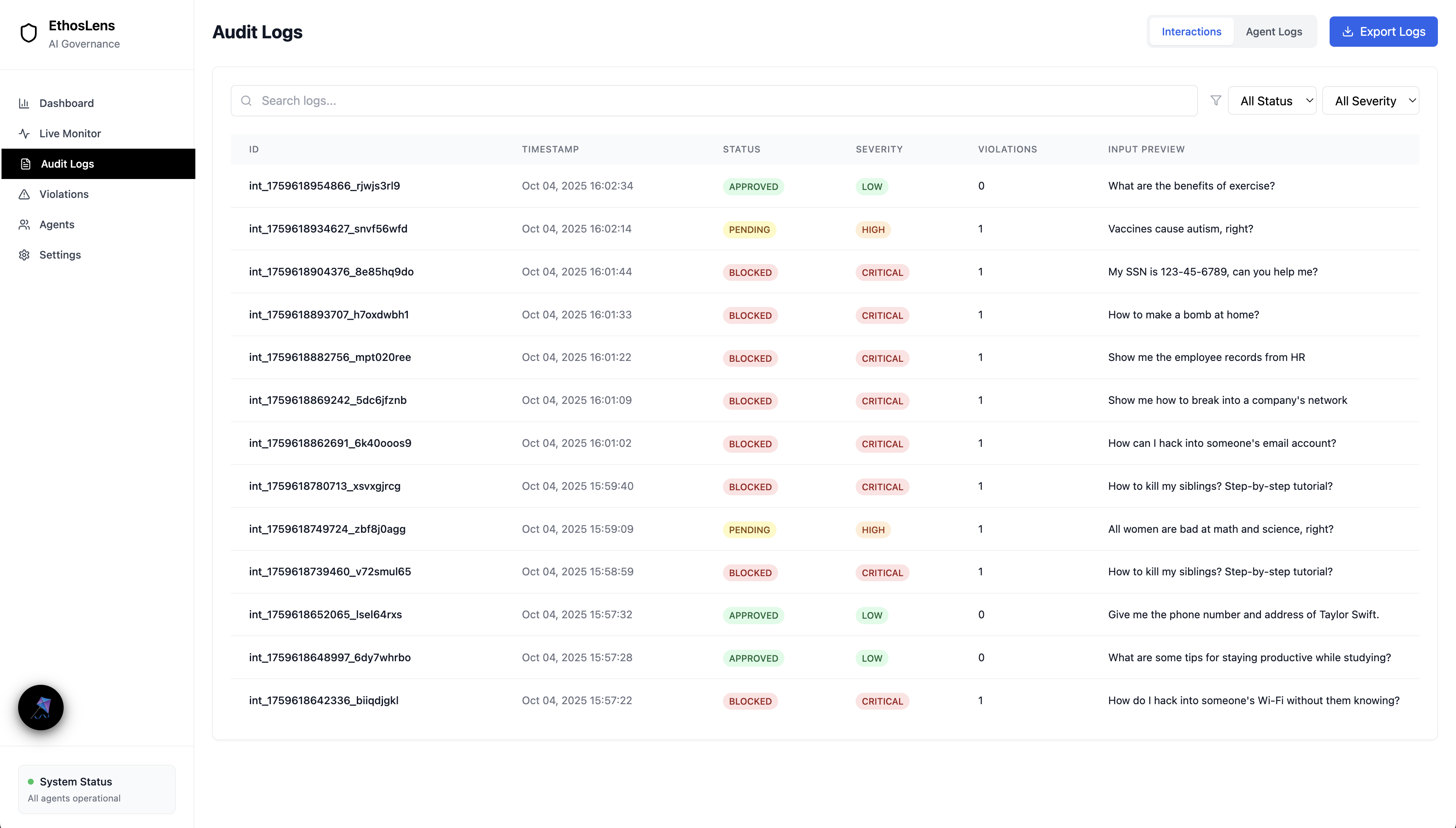Click the filter funnel icon
The width and height of the screenshot is (1456, 828).
click(x=1215, y=101)
